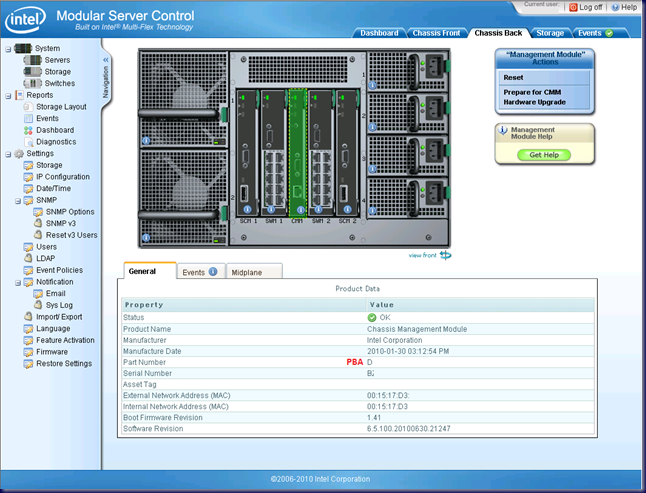Collapse the Navigation side panel
This screenshot has width=646, height=493.
point(106,60)
